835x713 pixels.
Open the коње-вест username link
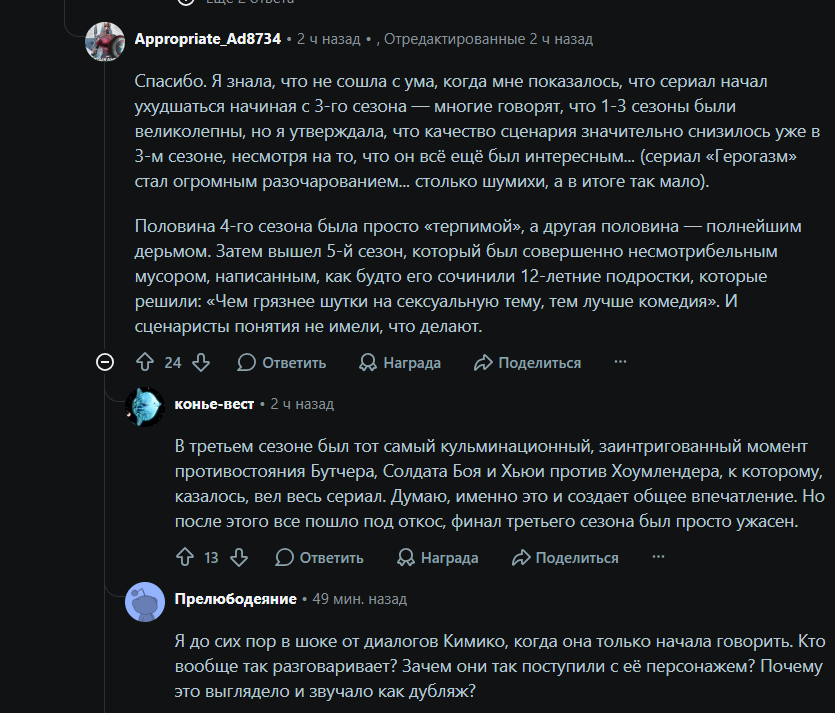click(214, 404)
